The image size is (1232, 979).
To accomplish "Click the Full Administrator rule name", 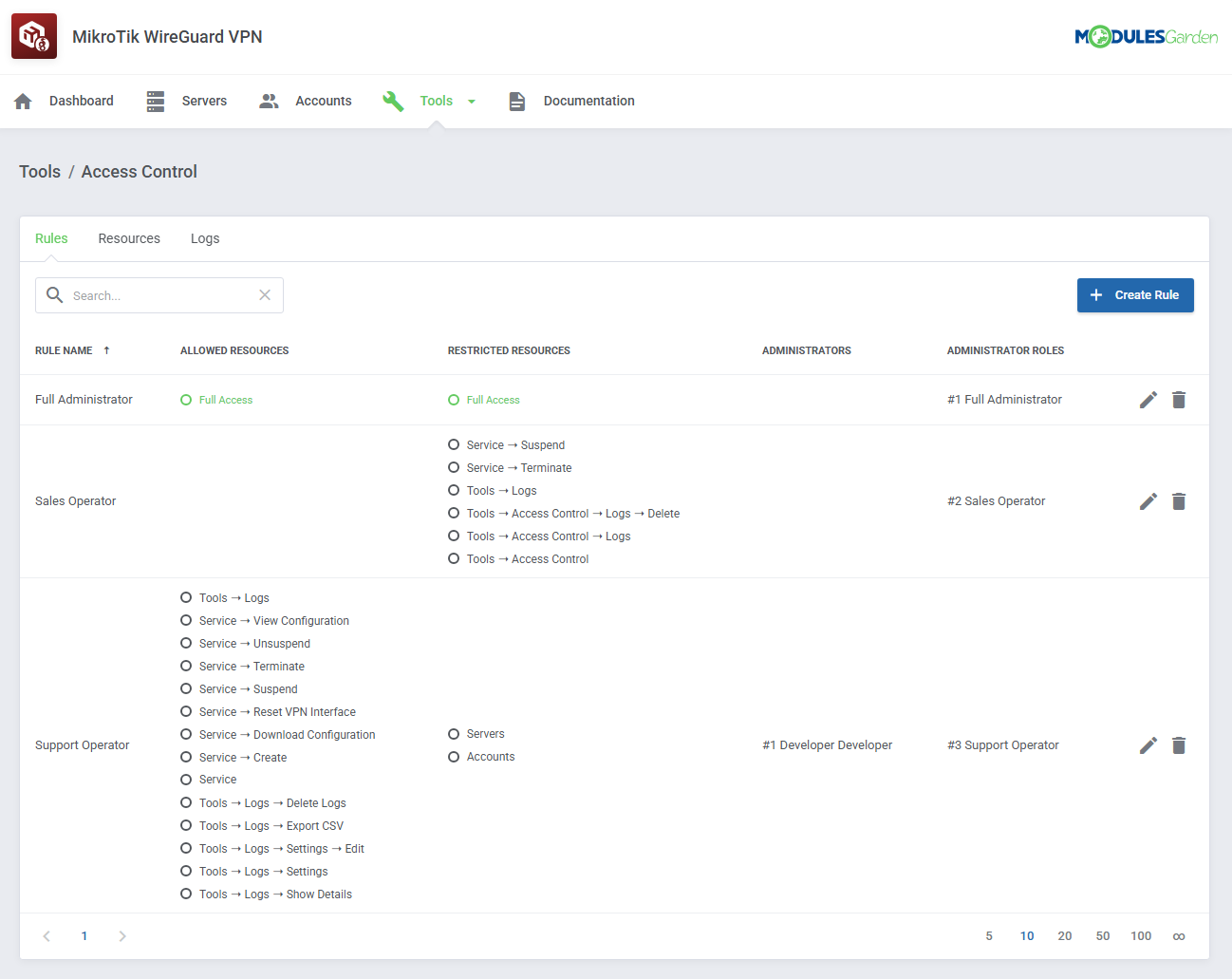I will point(84,400).
